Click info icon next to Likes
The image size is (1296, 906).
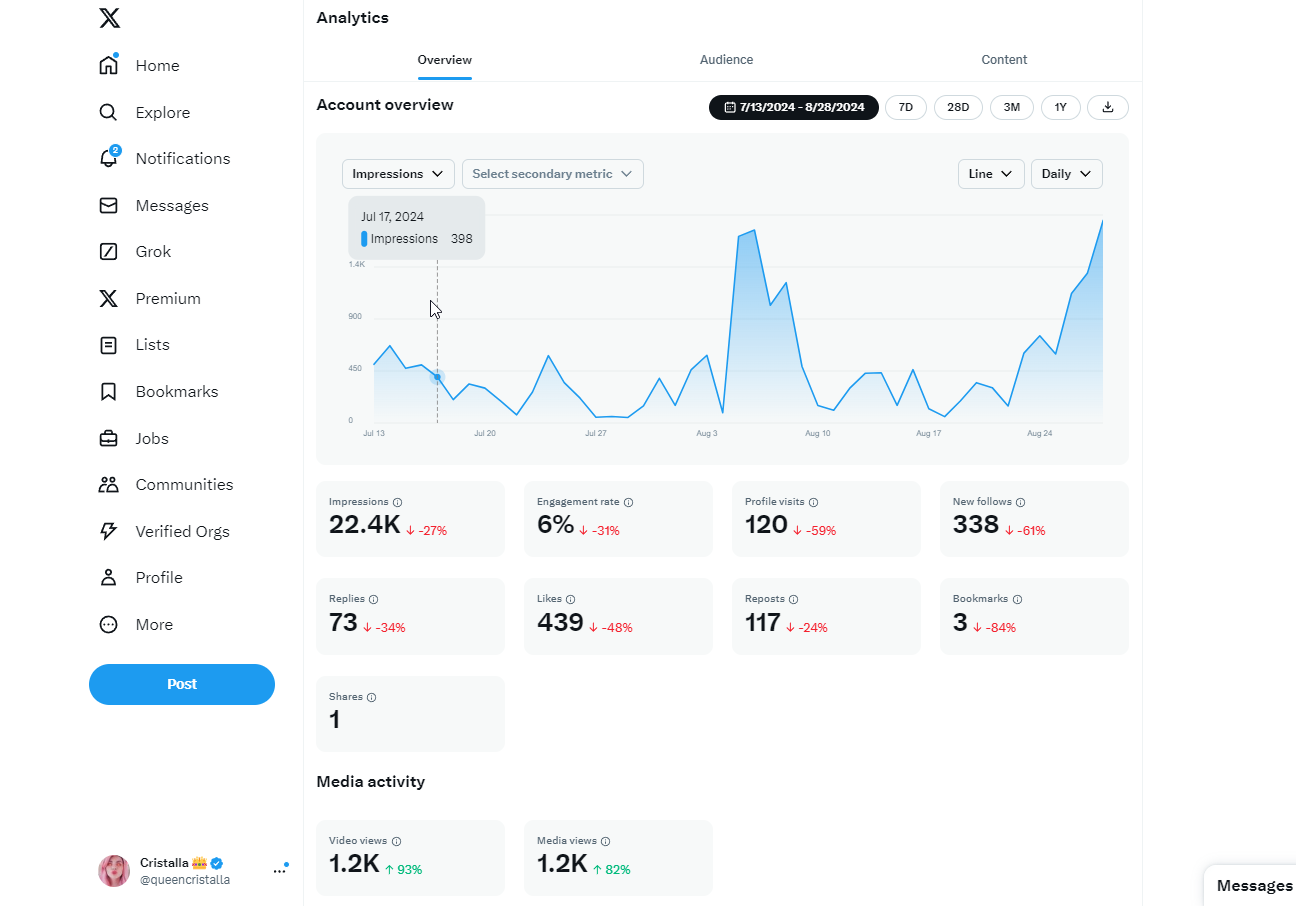(571, 599)
